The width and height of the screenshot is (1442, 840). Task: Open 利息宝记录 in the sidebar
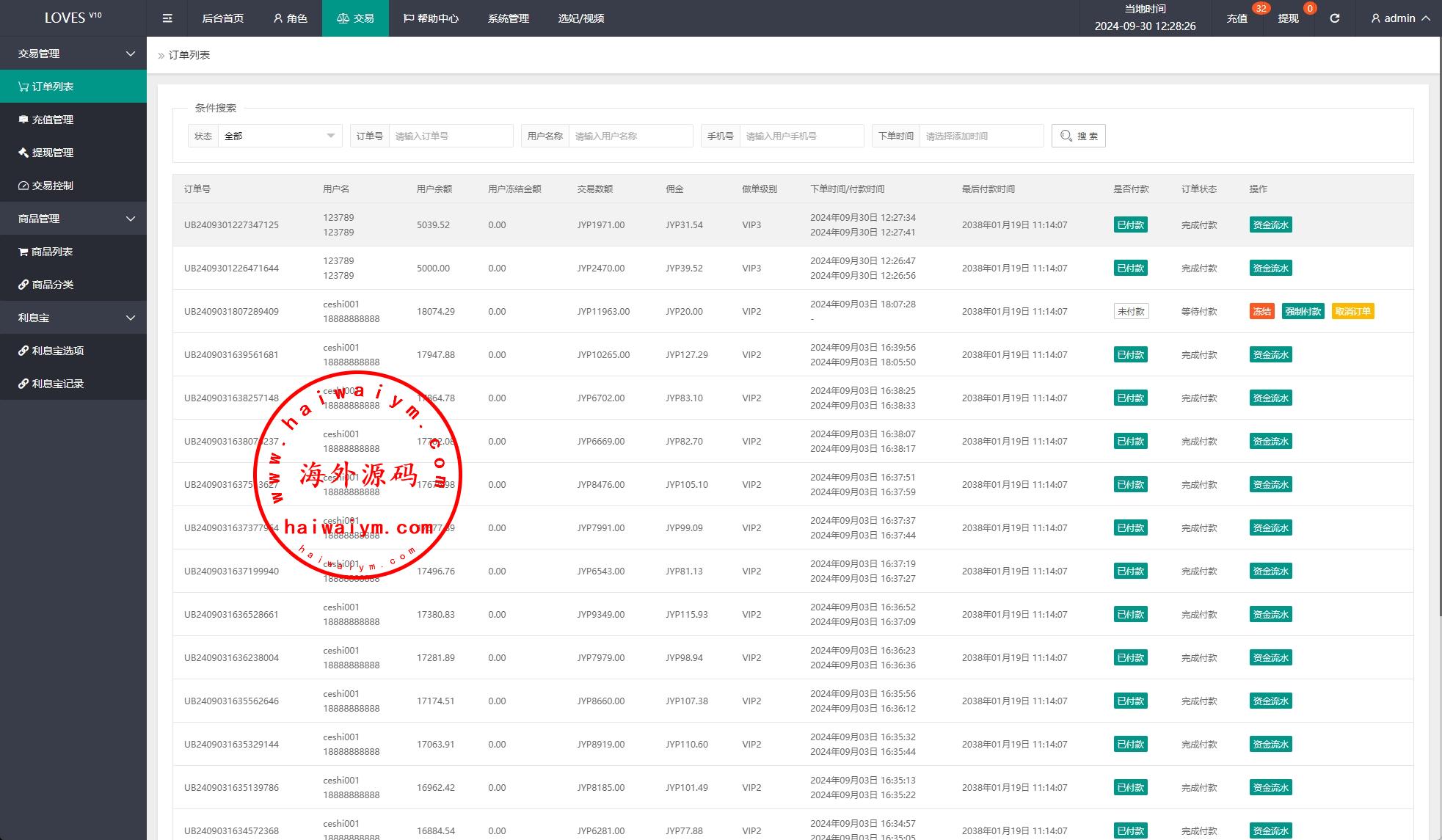(58, 384)
